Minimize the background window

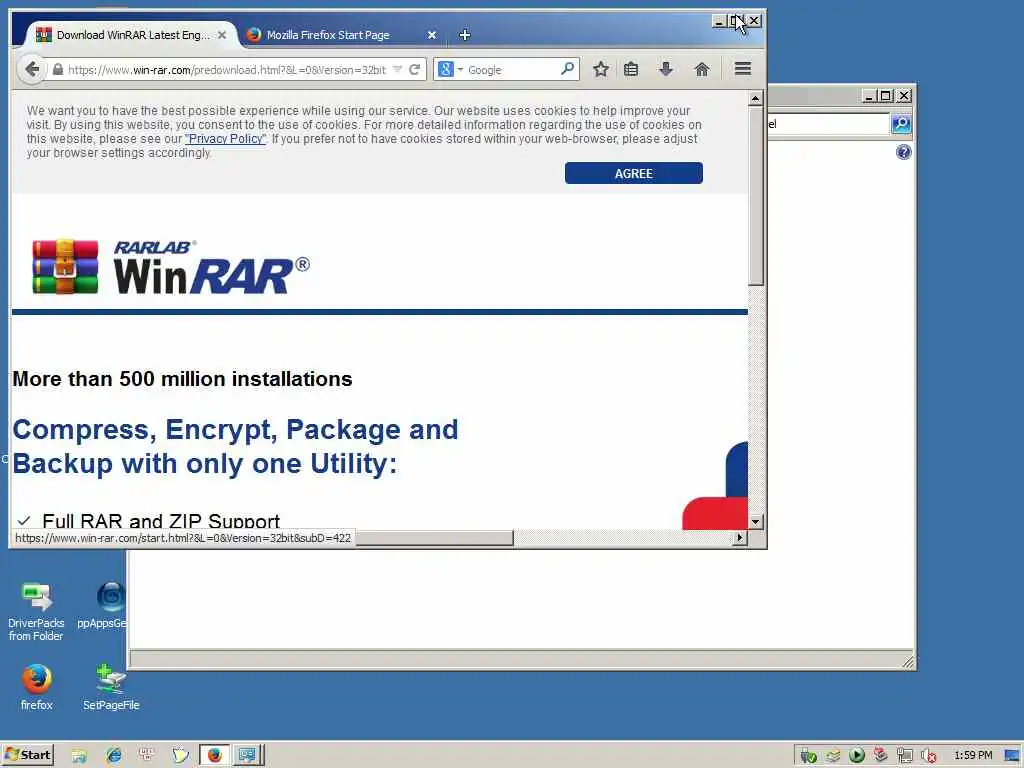(869, 96)
